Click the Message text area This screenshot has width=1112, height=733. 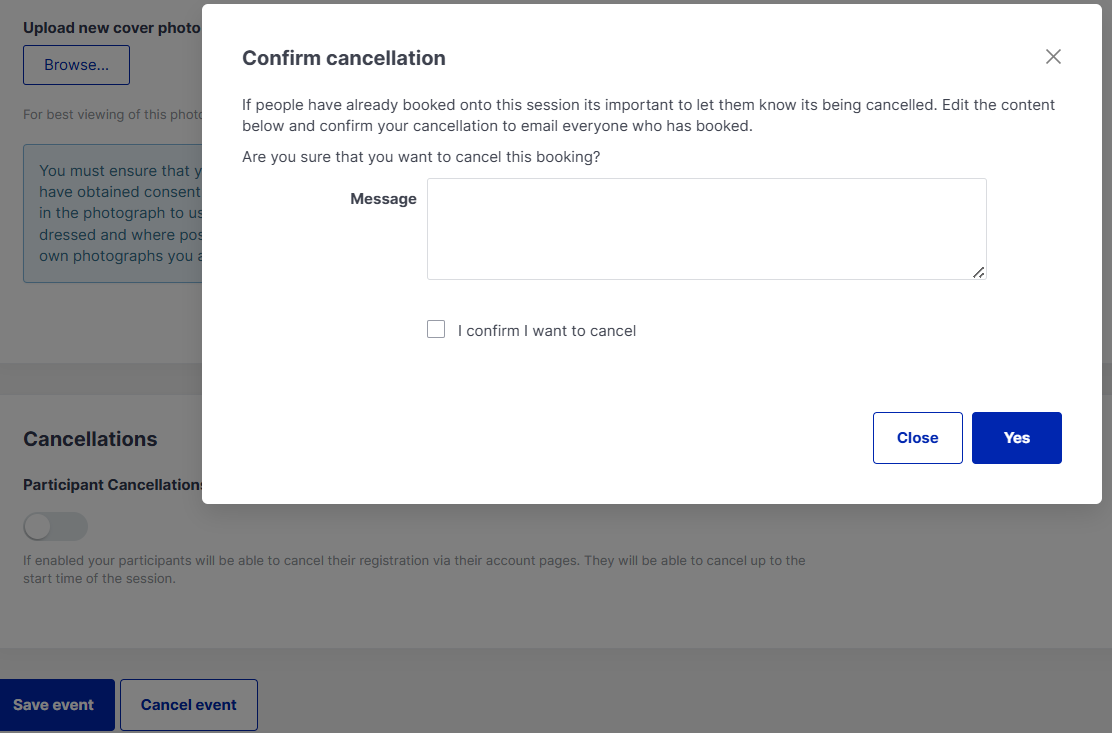point(706,229)
